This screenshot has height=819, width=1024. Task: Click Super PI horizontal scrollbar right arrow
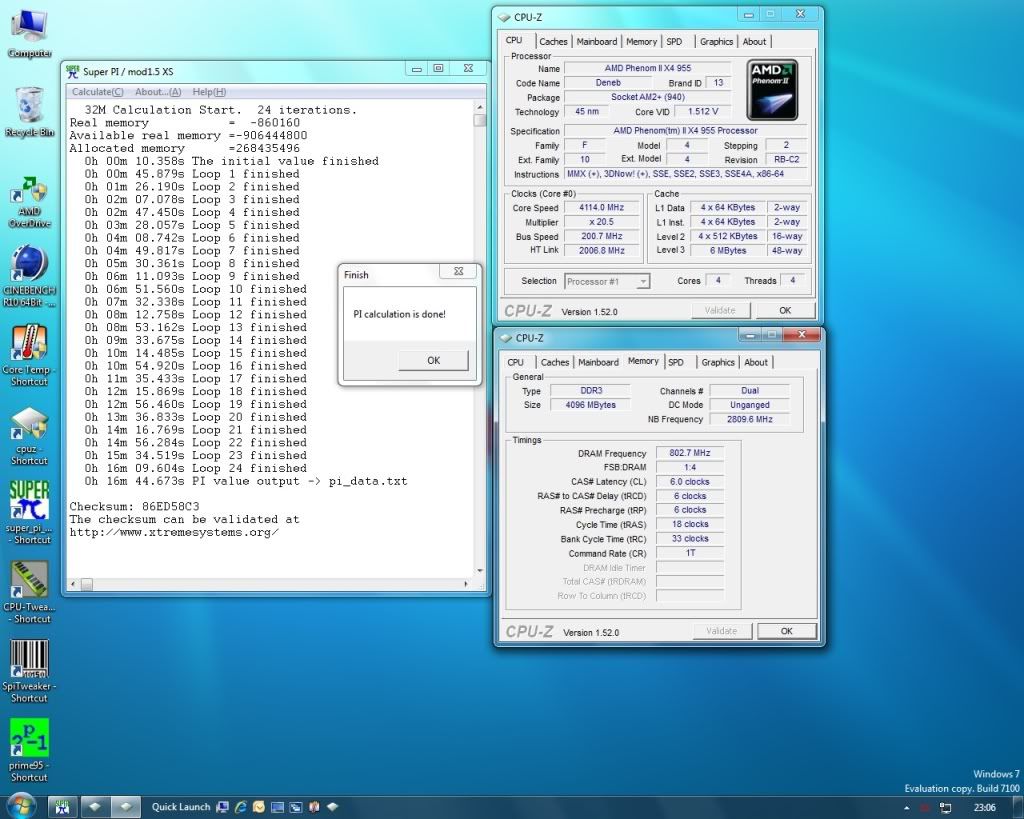pos(466,584)
